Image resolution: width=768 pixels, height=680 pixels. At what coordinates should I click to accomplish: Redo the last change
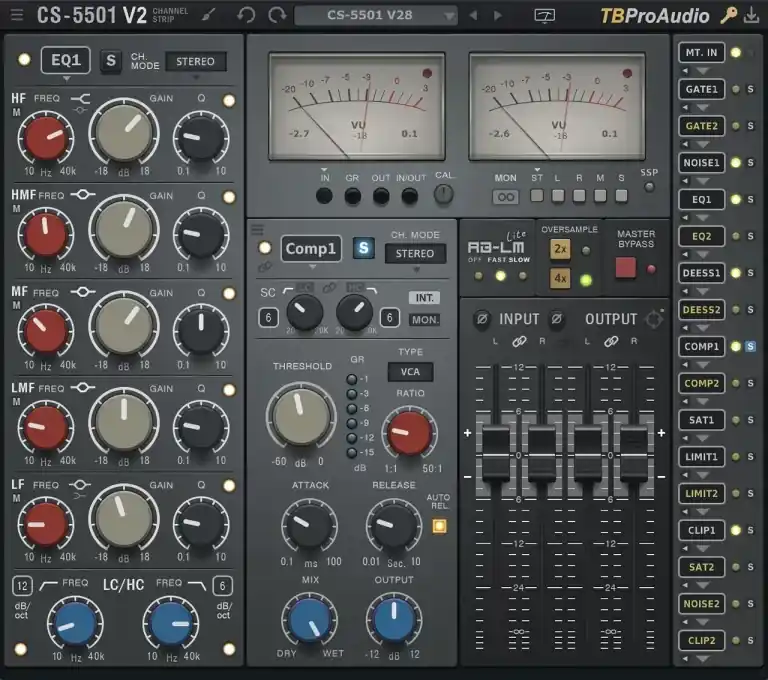277,15
